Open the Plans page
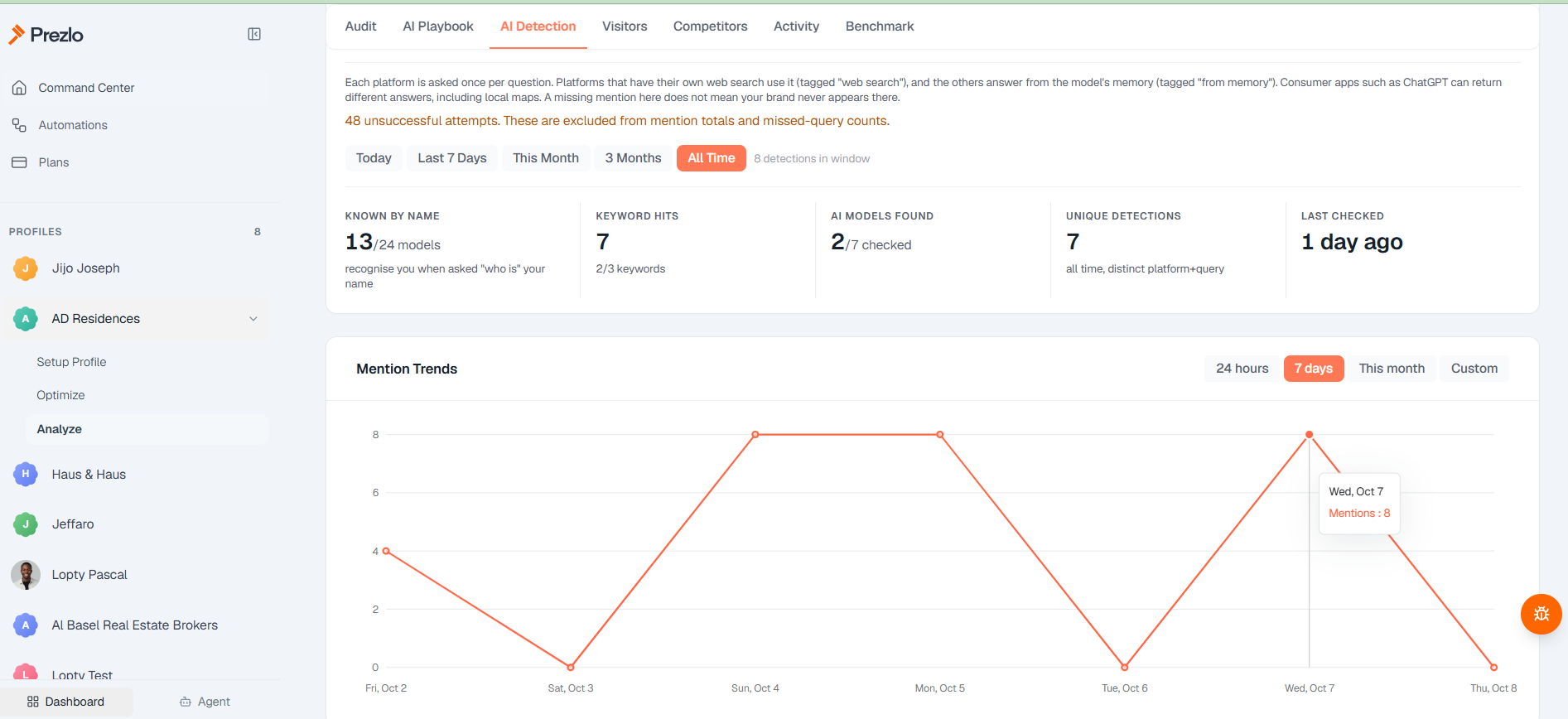This screenshot has width=1568, height=719. pos(54,162)
